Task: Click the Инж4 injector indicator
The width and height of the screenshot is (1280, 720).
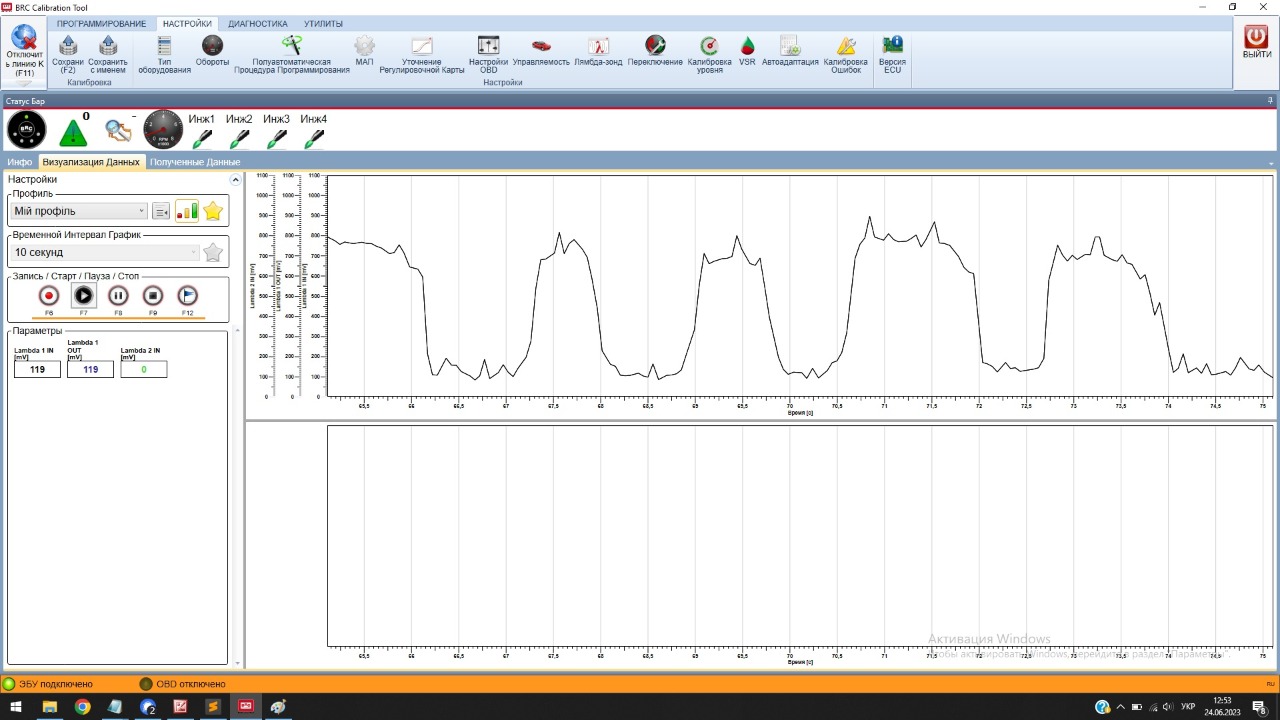Action: (x=314, y=131)
